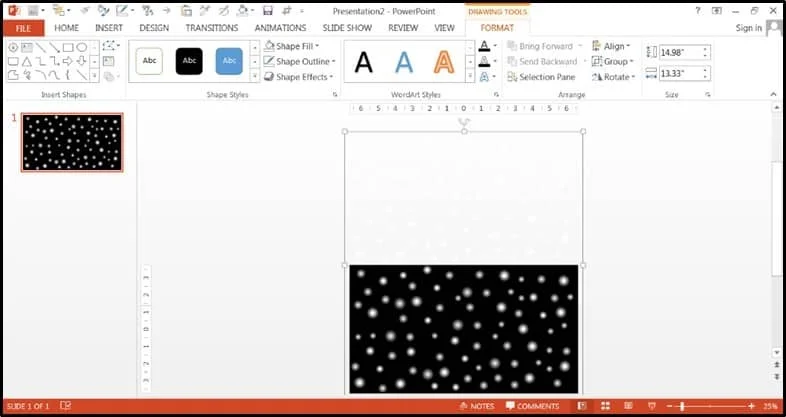This screenshot has height=417, width=786.
Task: Select the oval shape in Insert Shapes
Action: click(x=81, y=48)
